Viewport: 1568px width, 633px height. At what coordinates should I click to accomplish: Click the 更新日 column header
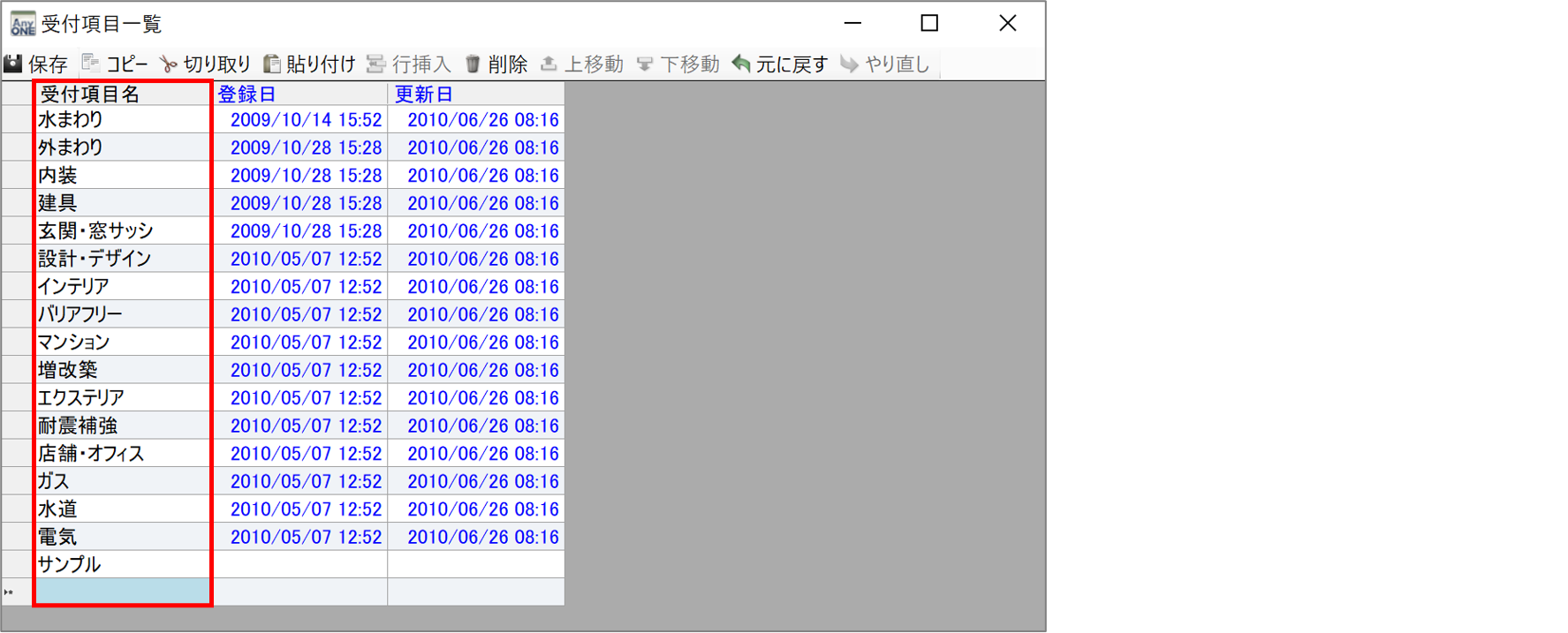(x=475, y=94)
